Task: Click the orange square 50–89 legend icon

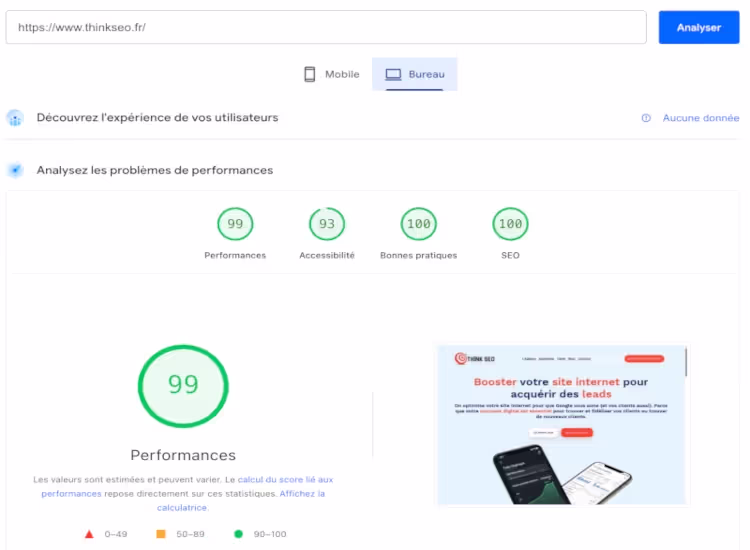Action: tap(161, 534)
